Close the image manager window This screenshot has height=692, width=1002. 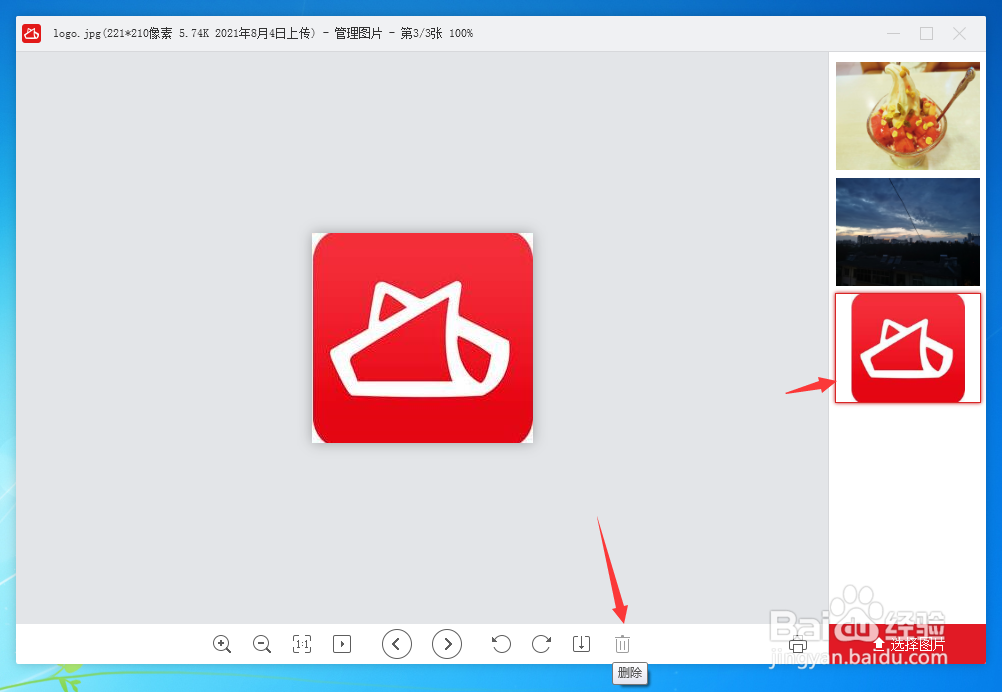click(959, 33)
